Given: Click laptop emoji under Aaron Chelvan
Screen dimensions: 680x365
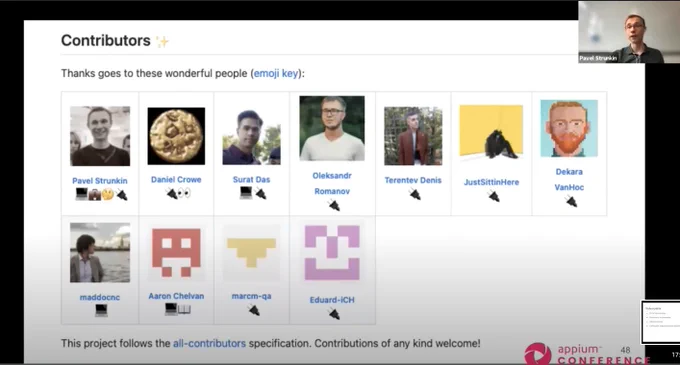Looking at the screenshot, I should (171, 309).
